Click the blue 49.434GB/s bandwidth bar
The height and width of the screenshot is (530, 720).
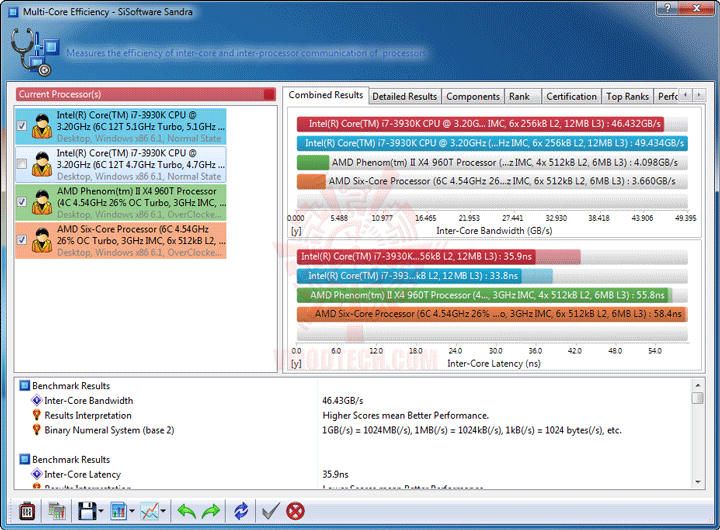click(492, 143)
